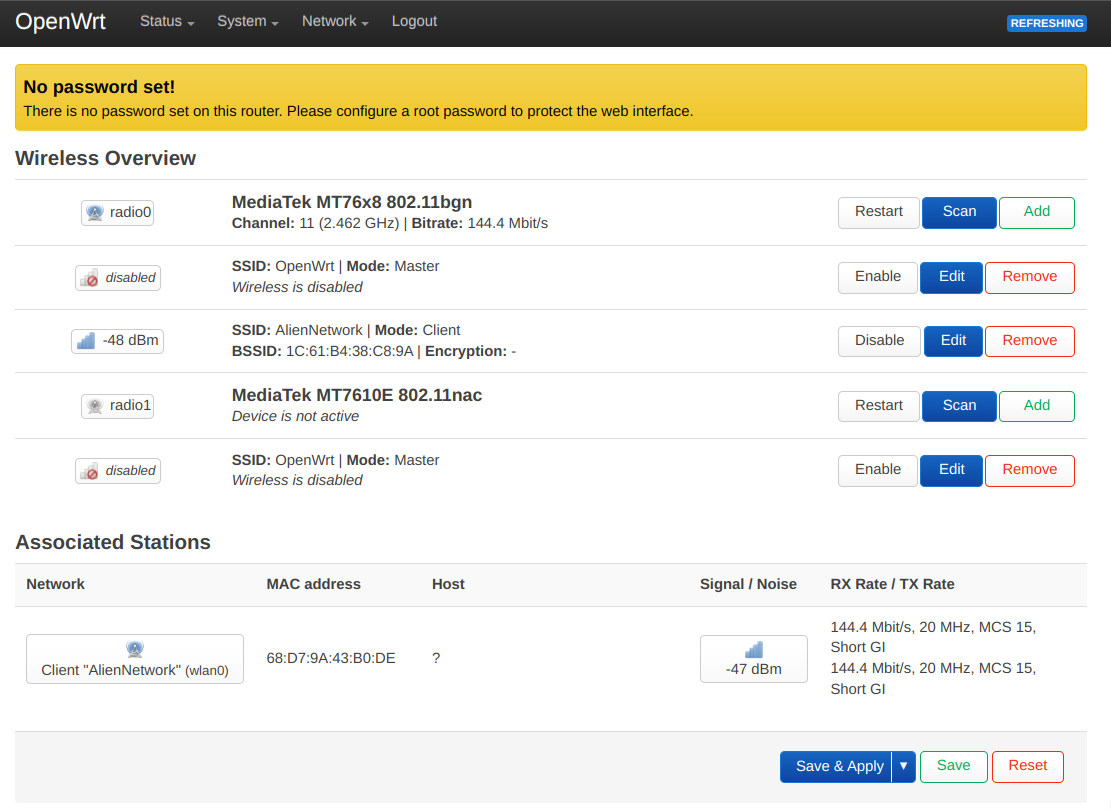Enable the disabled OpenWrt wireless network
The width and height of the screenshot is (1111, 809).
point(877,277)
